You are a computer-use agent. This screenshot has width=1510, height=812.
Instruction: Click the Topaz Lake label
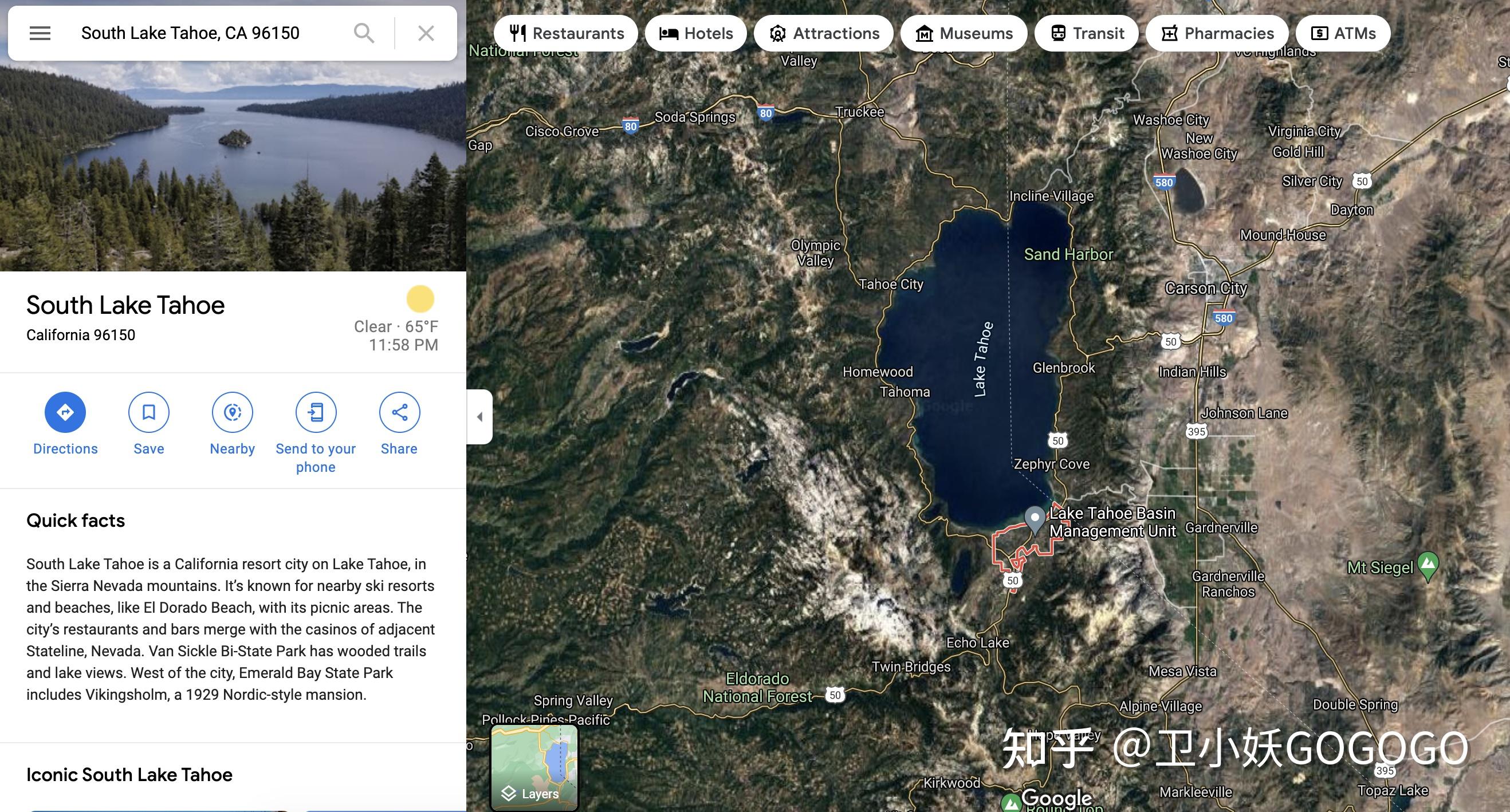click(1393, 790)
